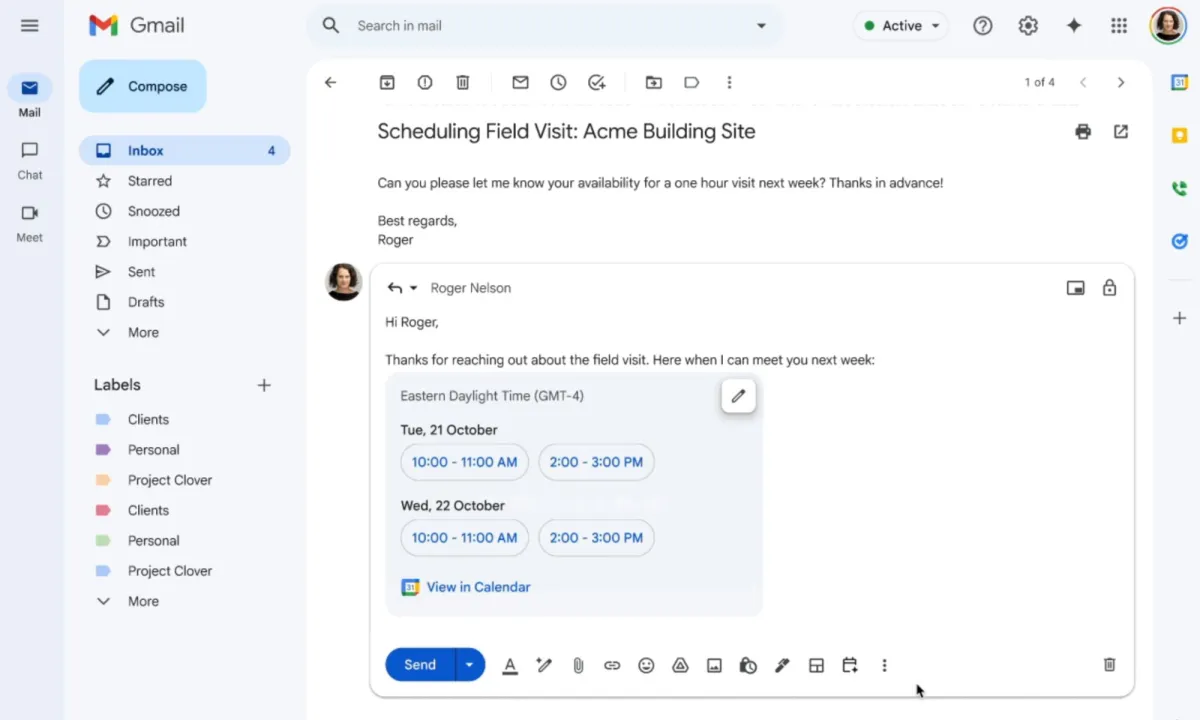Click the Report spam icon
Viewport: 1200px width, 720px height.
[425, 83]
